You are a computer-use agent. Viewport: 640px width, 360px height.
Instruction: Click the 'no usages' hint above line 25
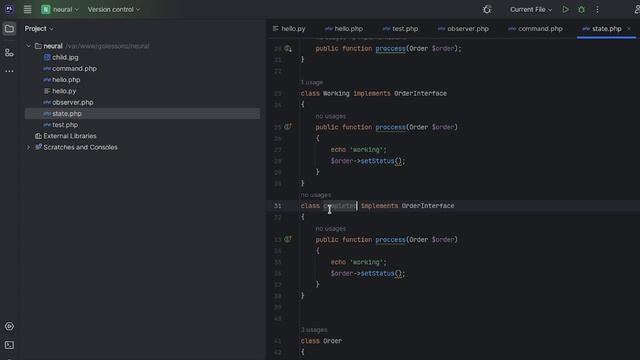[x=331, y=116]
